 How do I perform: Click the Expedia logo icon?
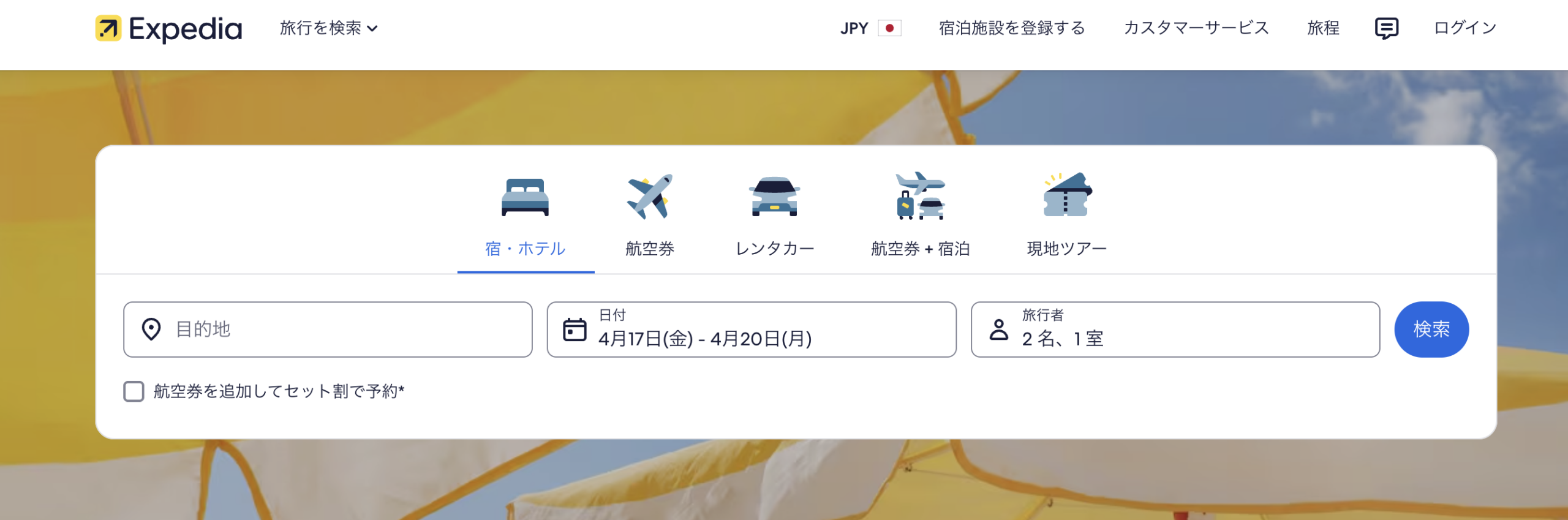pyautogui.click(x=108, y=28)
